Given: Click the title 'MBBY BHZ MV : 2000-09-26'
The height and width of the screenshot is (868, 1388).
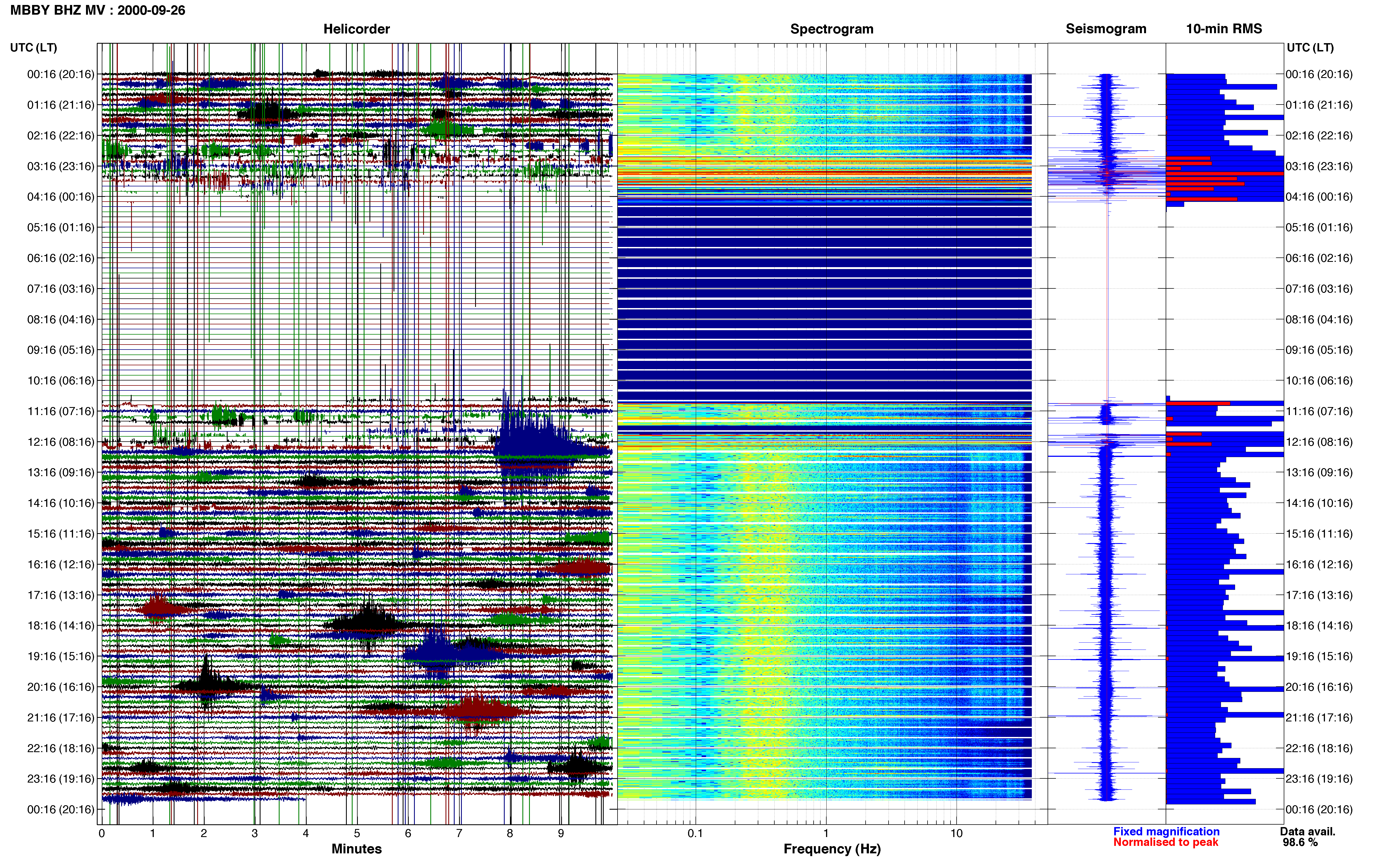Looking at the screenshot, I should (x=98, y=10).
